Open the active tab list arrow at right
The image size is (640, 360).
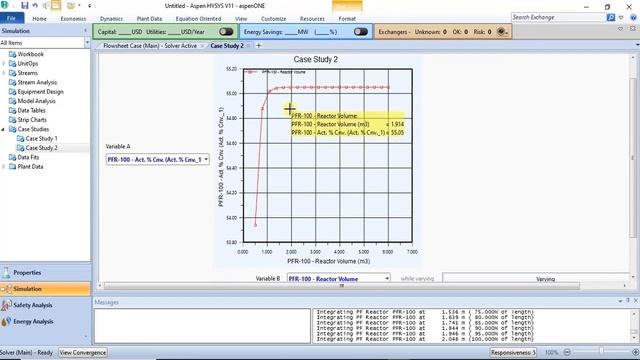click(x=637, y=45)
